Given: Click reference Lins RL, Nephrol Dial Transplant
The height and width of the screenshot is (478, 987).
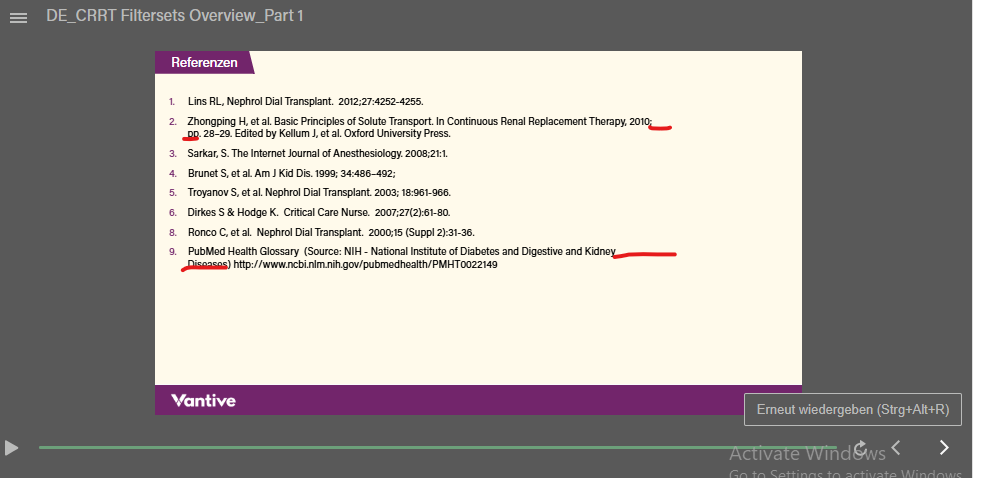Looking at the screenshot, I should tap(305, 101).
